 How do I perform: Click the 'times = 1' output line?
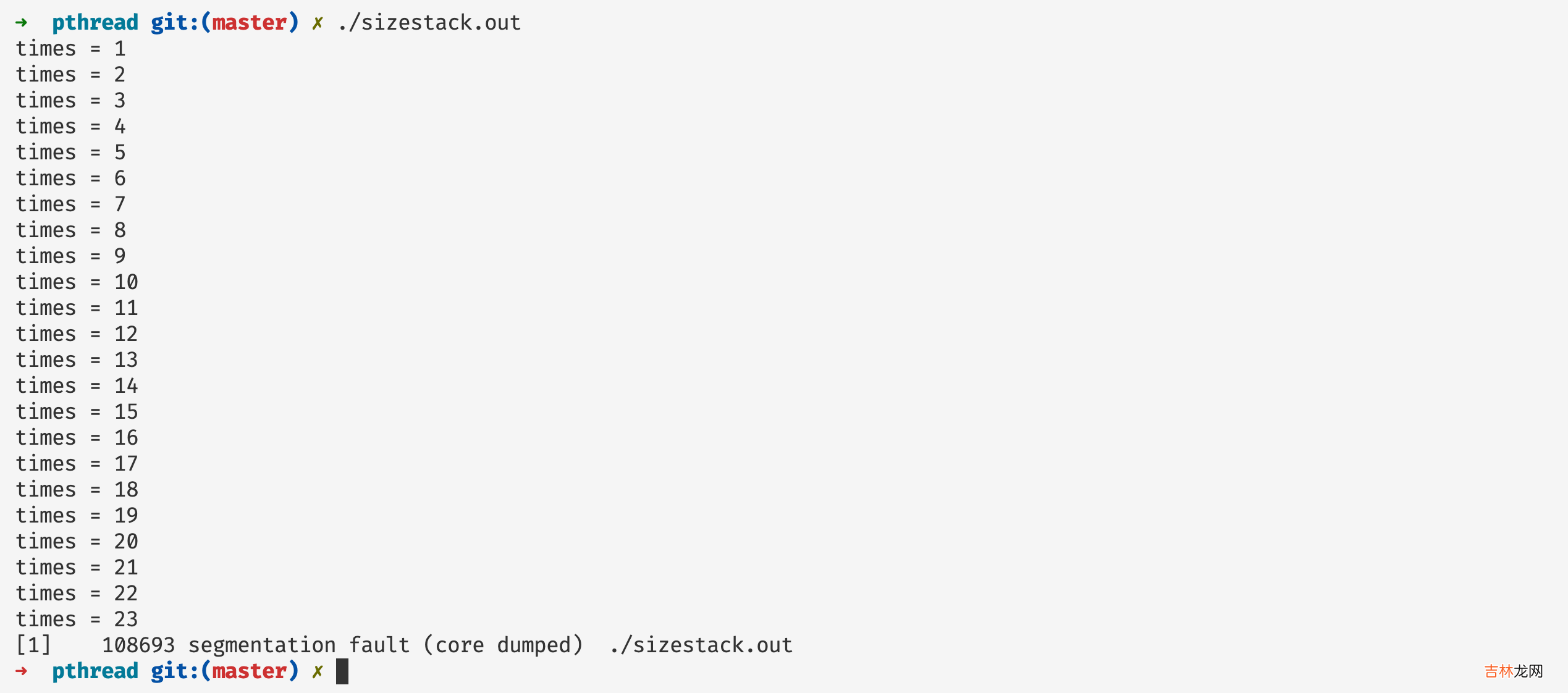coord(70,49)
